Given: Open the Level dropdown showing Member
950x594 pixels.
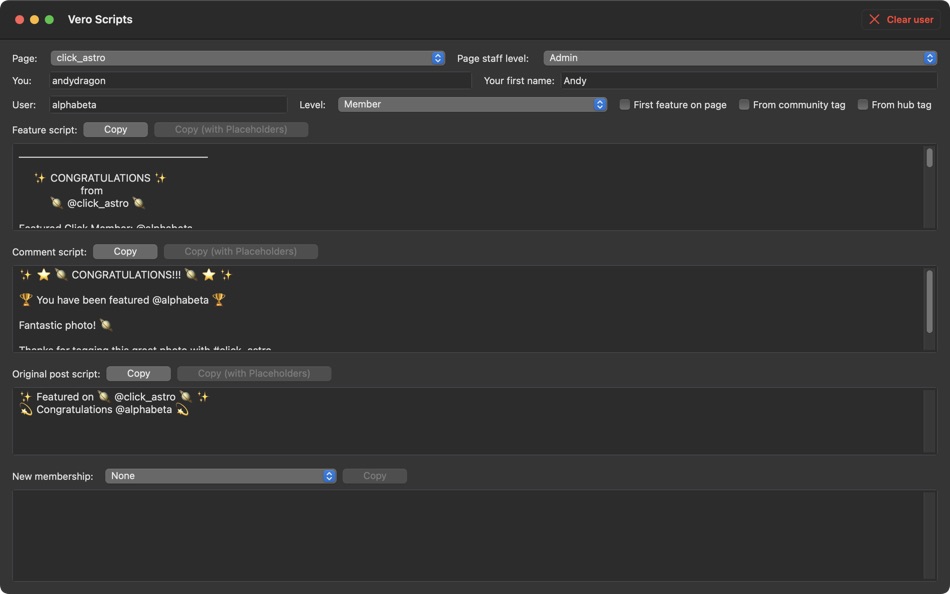Looking at the screenshot, I should pyautogui.click(x=471, y=103).
